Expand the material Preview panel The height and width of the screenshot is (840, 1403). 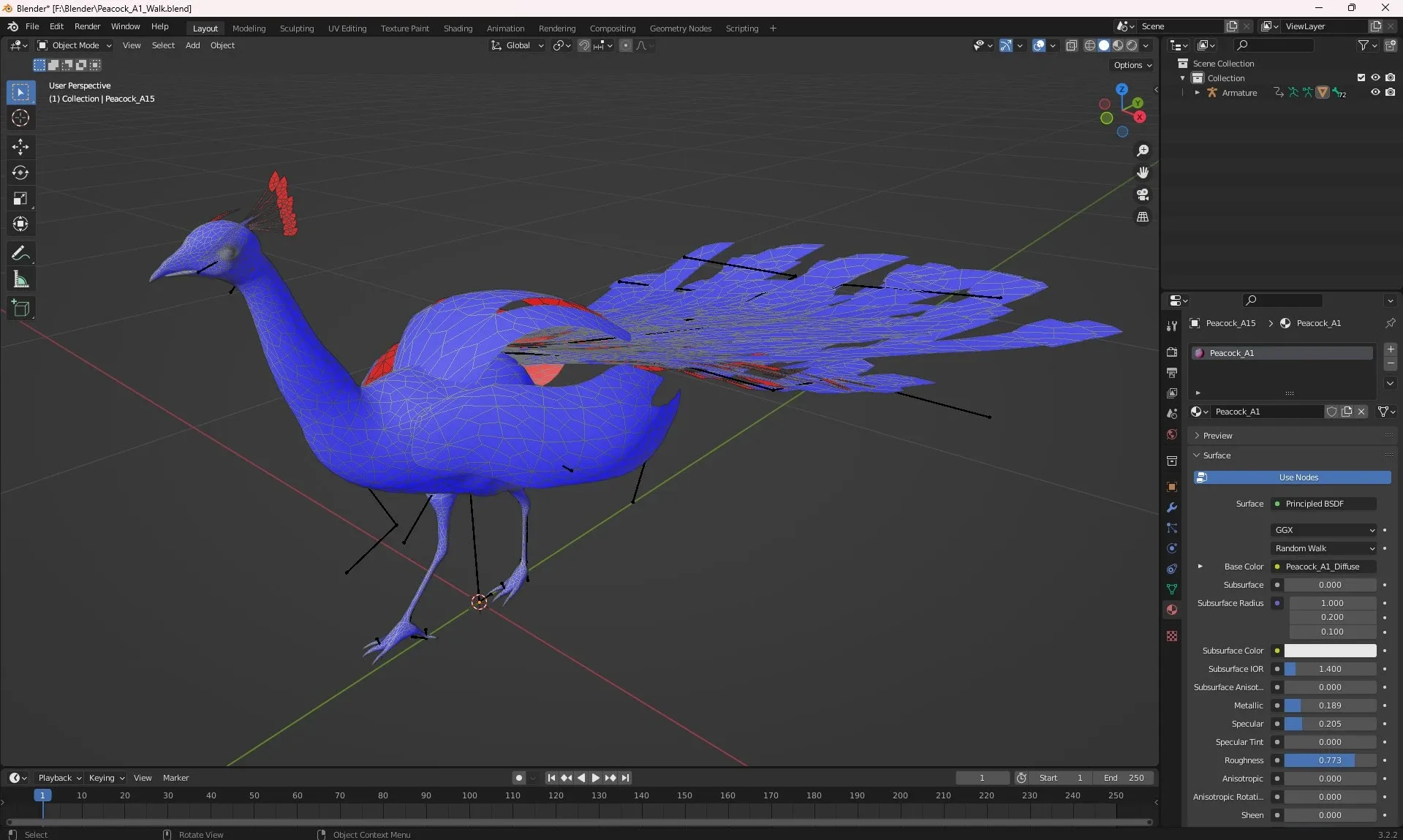coord(1217,436)
